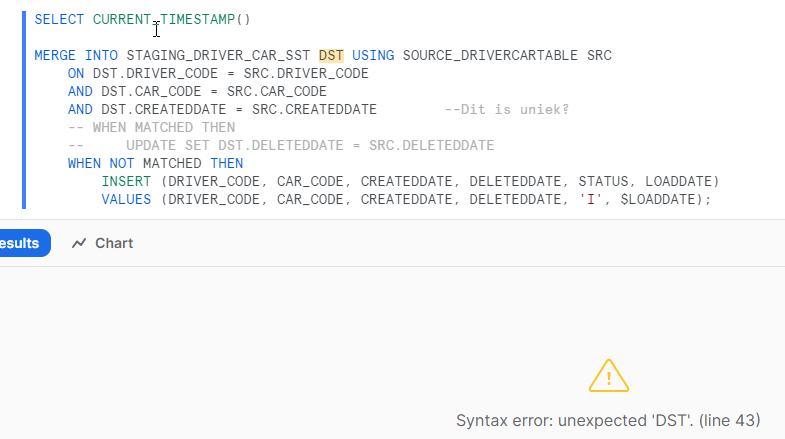Click the '--Dit is uniek?' comment
The image size is (785, 439).
(507, 110)
